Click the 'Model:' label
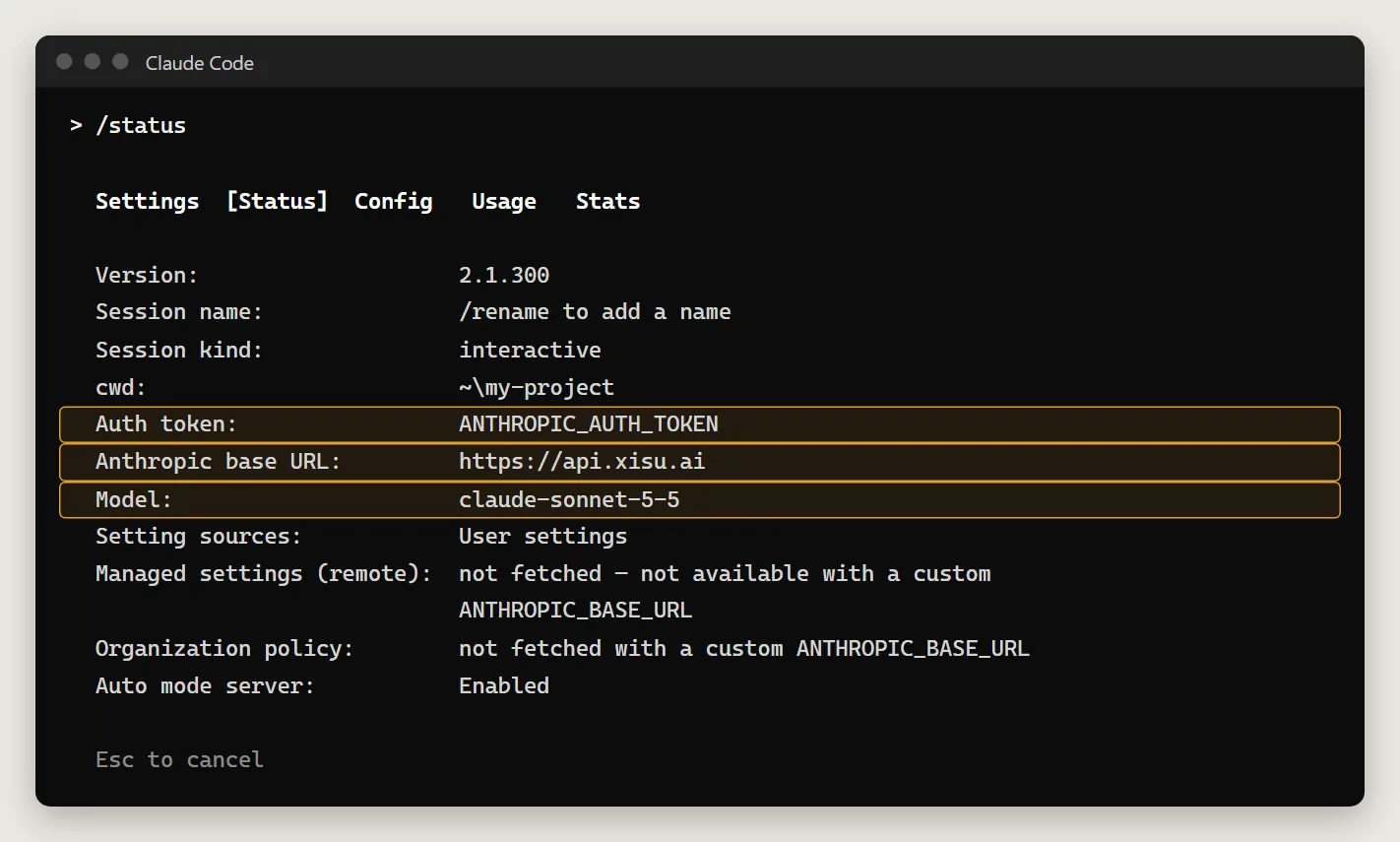This screenshot has height=842, width=1400. (x=134, y=499)
